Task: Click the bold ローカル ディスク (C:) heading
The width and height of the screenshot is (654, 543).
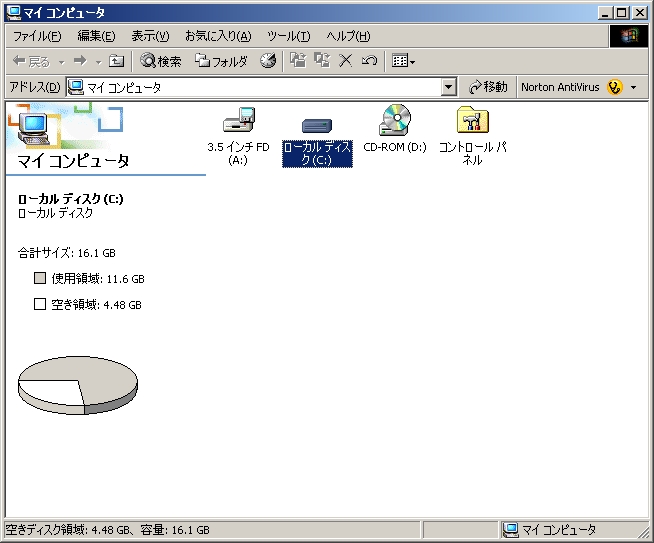Action: [x=70, y=199]
